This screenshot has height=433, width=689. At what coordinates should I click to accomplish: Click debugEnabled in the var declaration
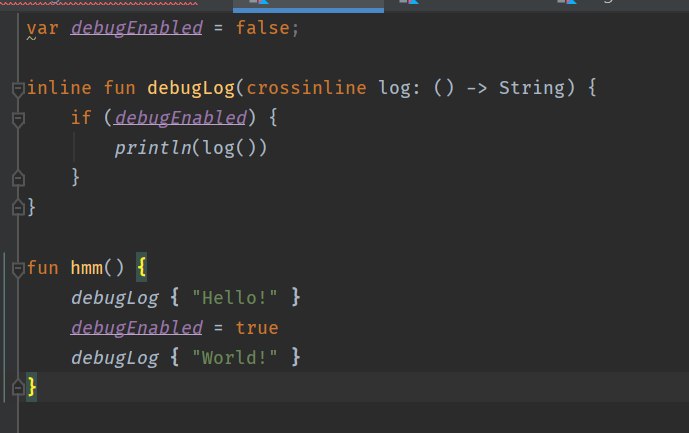point(137,28)
